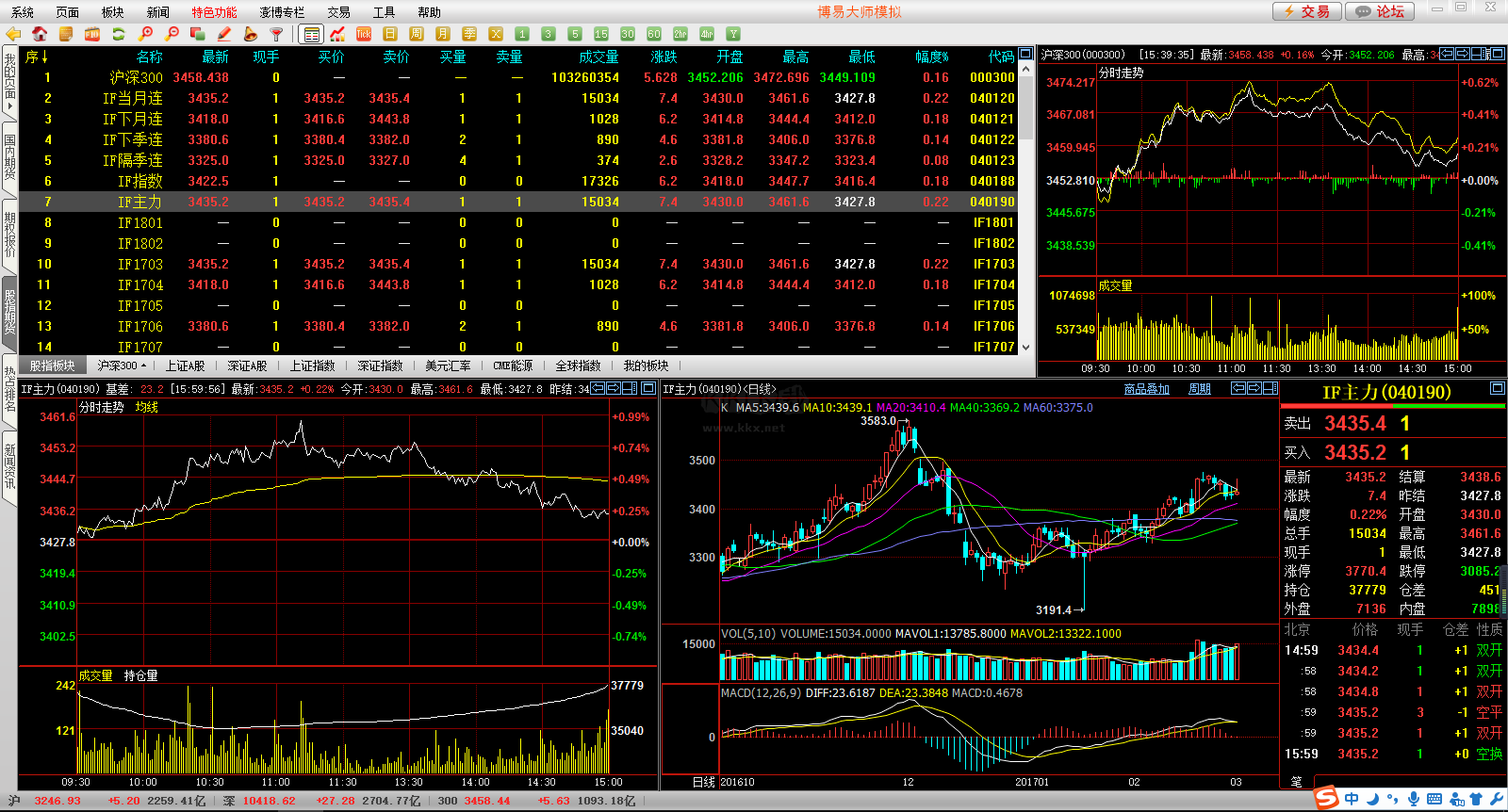Click the green refresh arrows icon
Screen dimensions: 1508x812
click(119, 34)
